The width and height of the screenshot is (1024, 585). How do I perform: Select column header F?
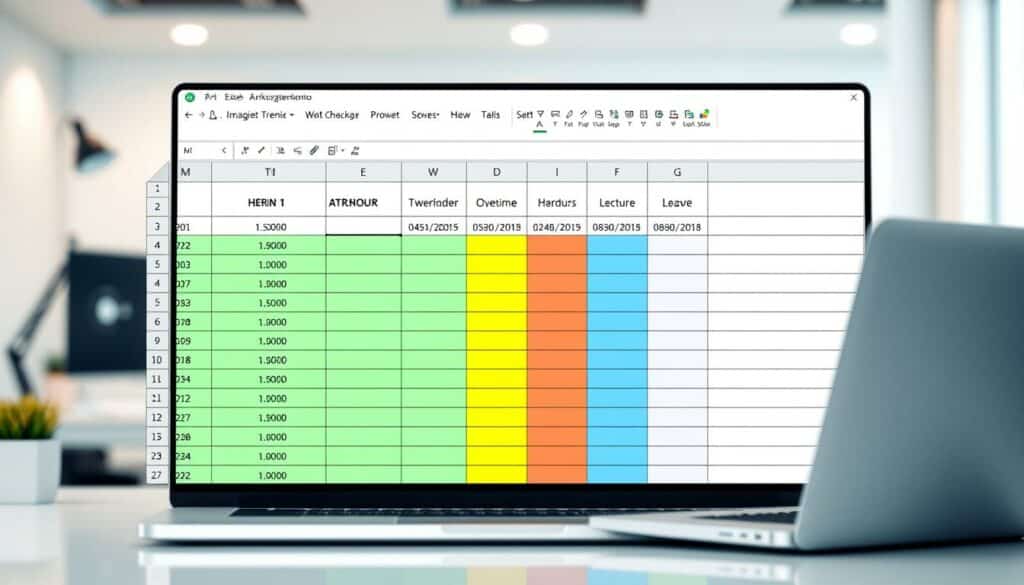[617, 172]
